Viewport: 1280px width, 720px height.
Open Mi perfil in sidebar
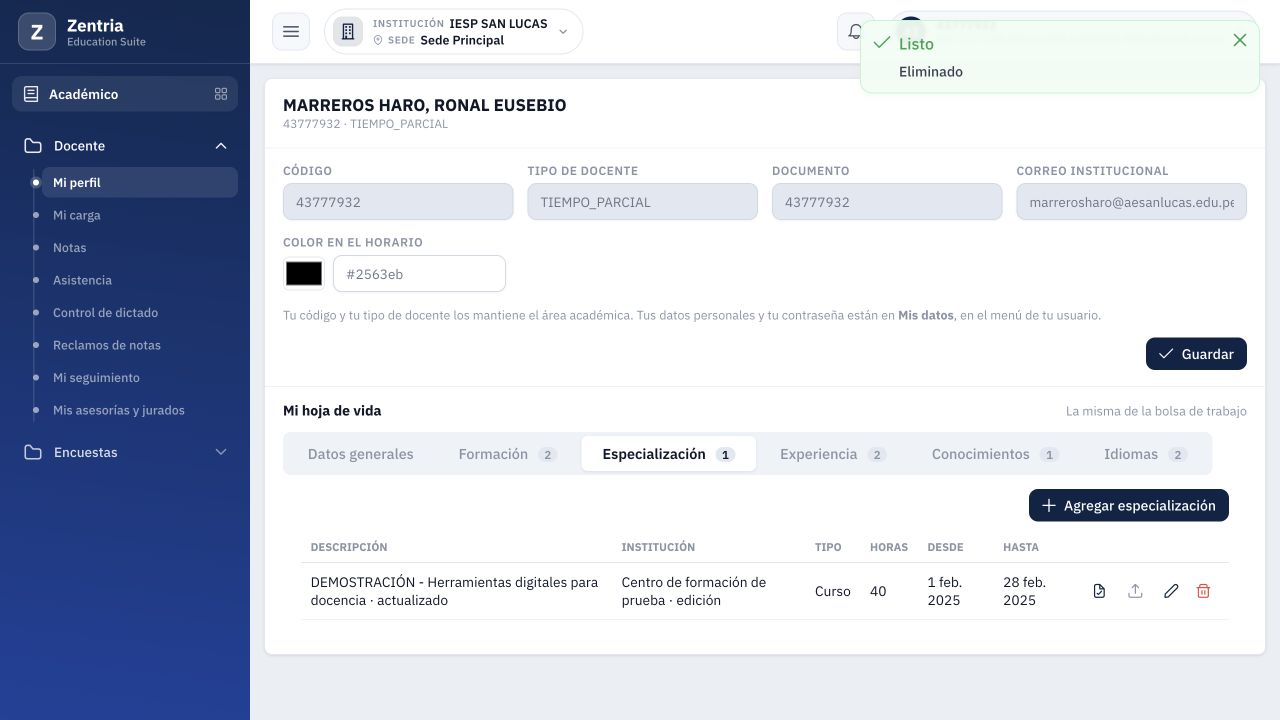pyautogui.click(x=139, y=182)
